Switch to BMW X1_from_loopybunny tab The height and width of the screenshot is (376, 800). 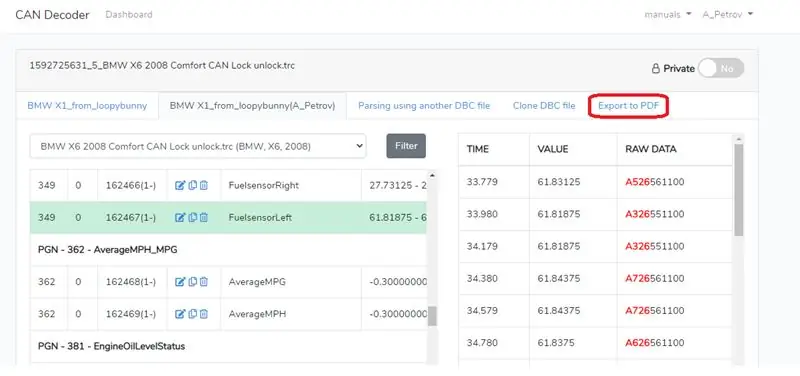(x=87, y=106)
